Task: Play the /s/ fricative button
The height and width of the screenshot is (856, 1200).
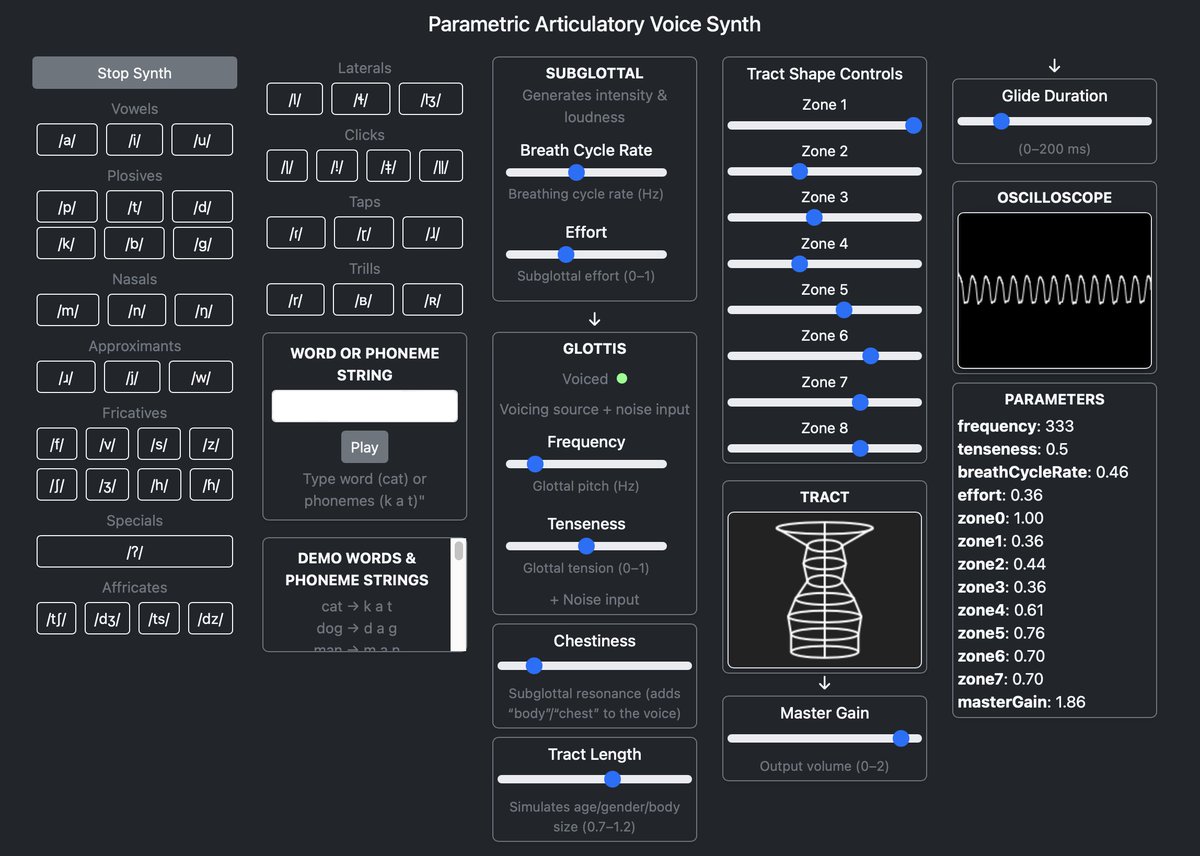Action: [x=158, y=444]
